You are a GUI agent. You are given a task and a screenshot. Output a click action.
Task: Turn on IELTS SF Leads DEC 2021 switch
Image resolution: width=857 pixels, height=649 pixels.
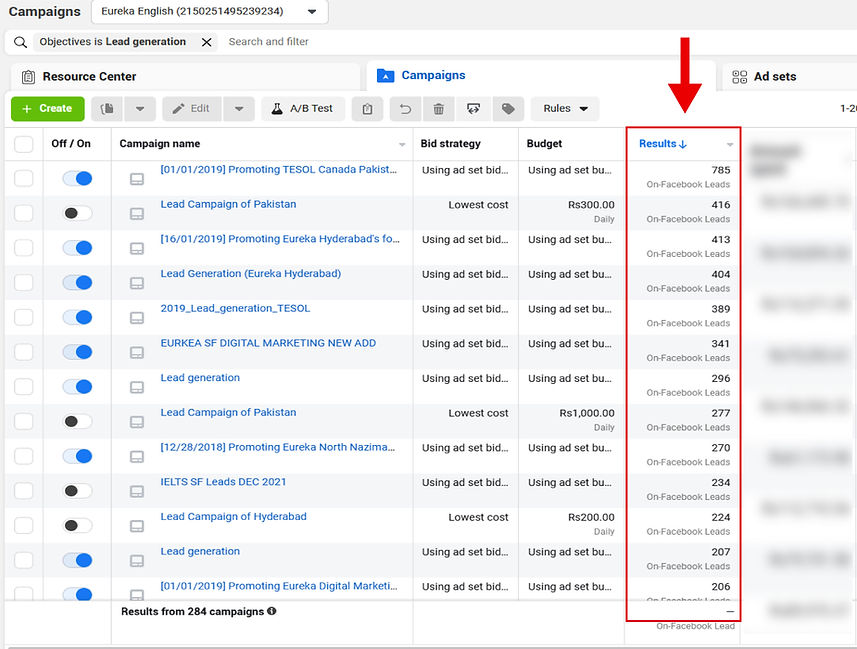point(77,491)
